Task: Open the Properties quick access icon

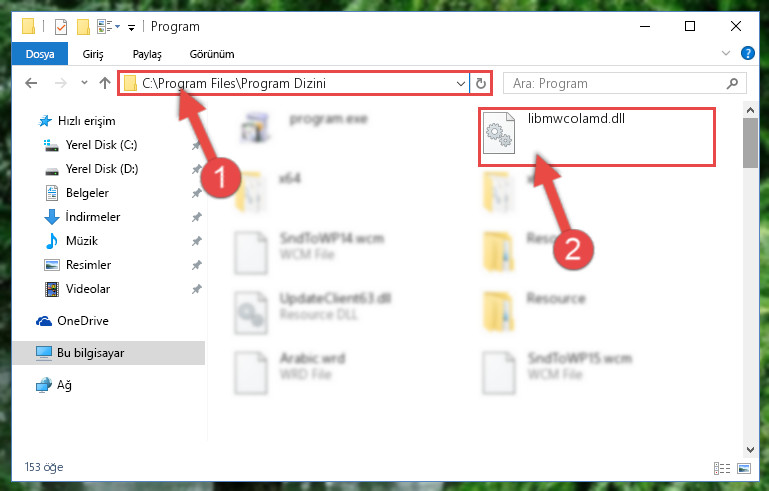Action: [x=61, y=26]
